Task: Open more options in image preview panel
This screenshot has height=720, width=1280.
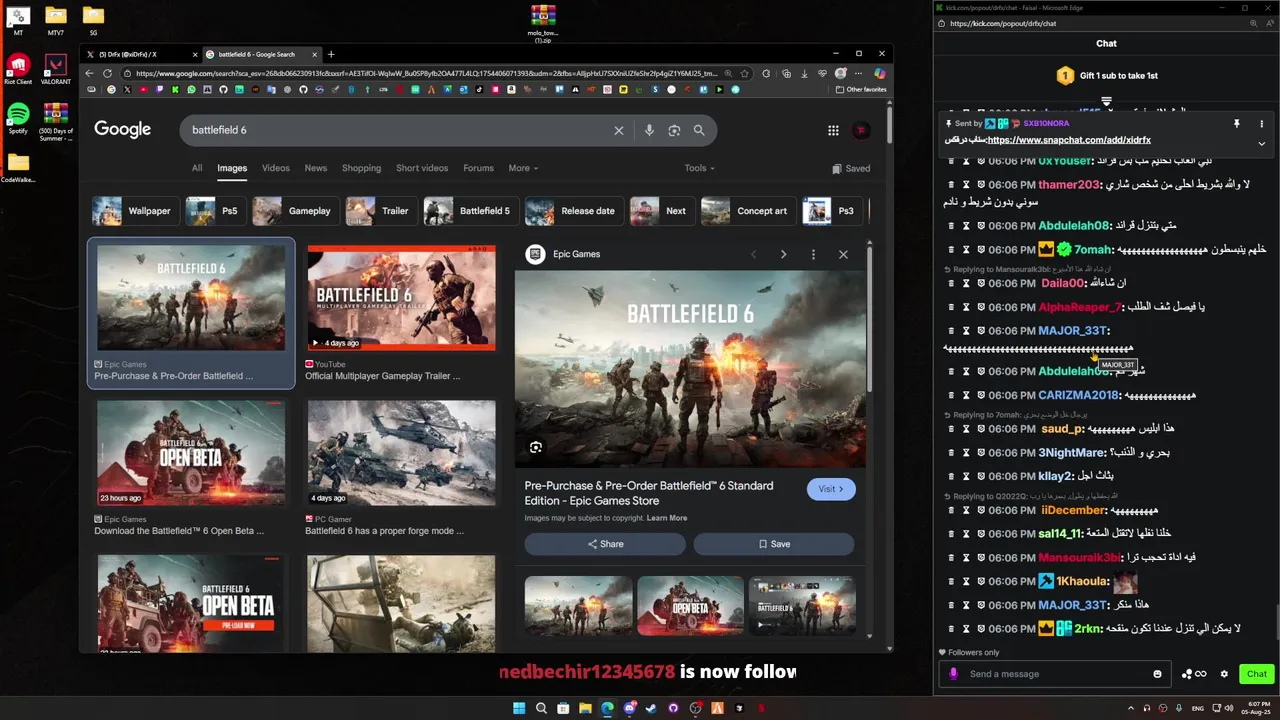Action: click(813, 254)
